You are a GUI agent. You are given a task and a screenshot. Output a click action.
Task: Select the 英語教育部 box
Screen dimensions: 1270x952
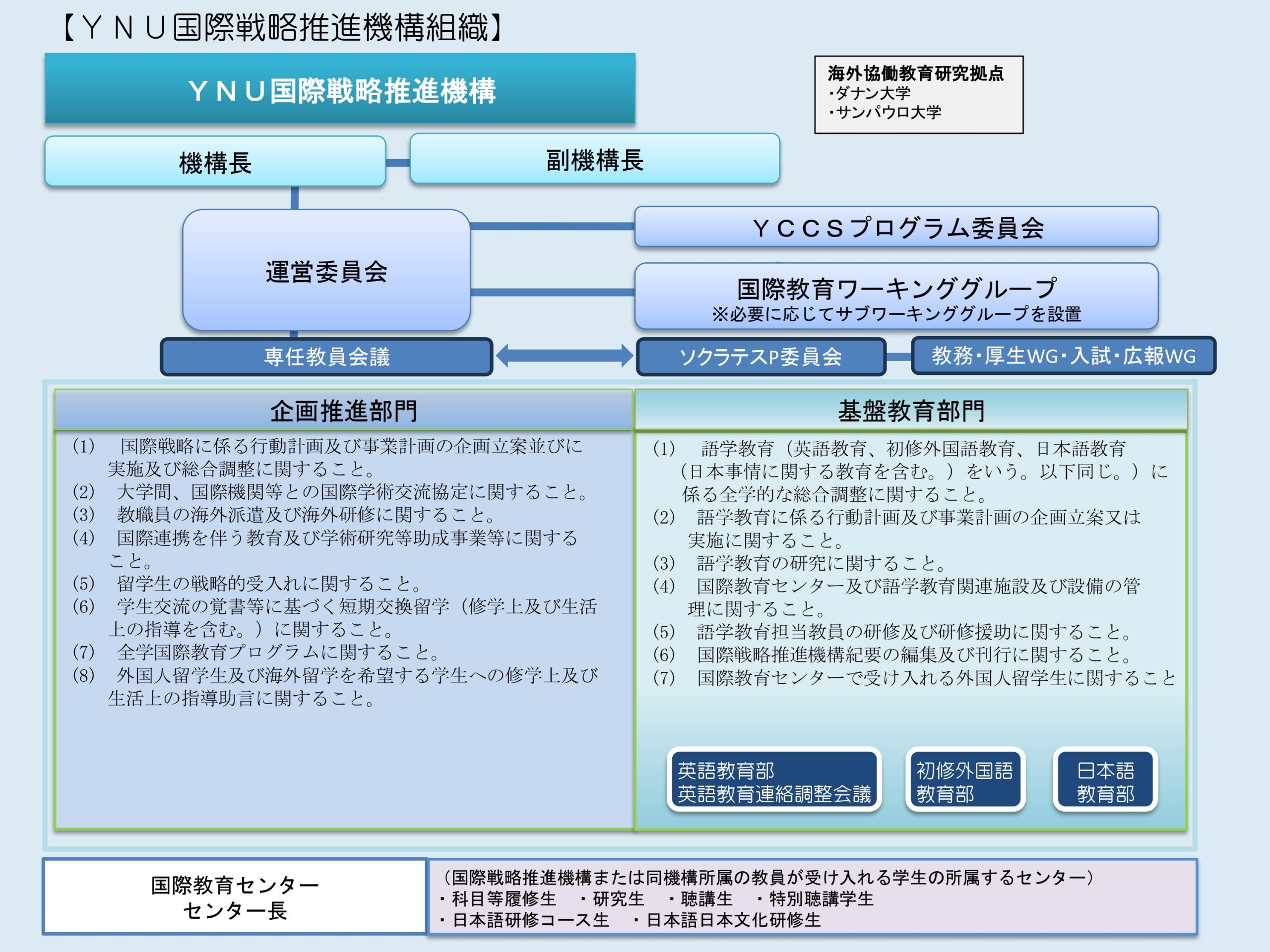[x=774, y=780]
